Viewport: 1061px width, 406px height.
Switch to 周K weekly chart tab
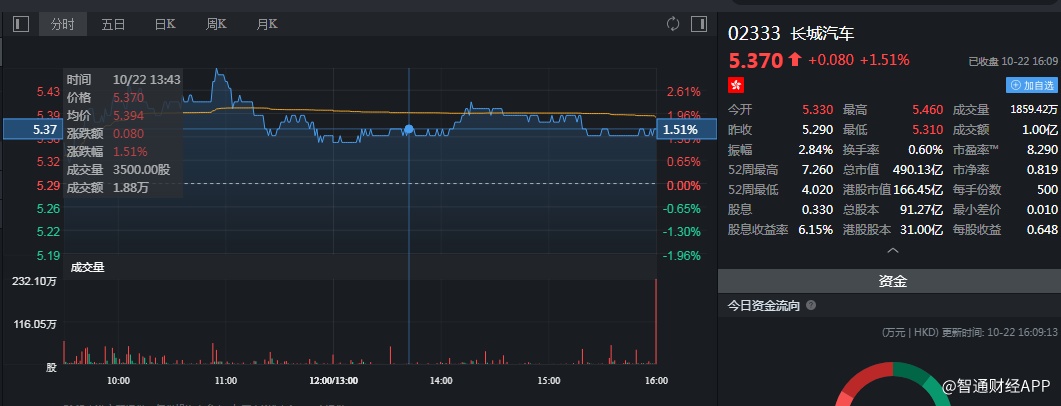(216, 24)
